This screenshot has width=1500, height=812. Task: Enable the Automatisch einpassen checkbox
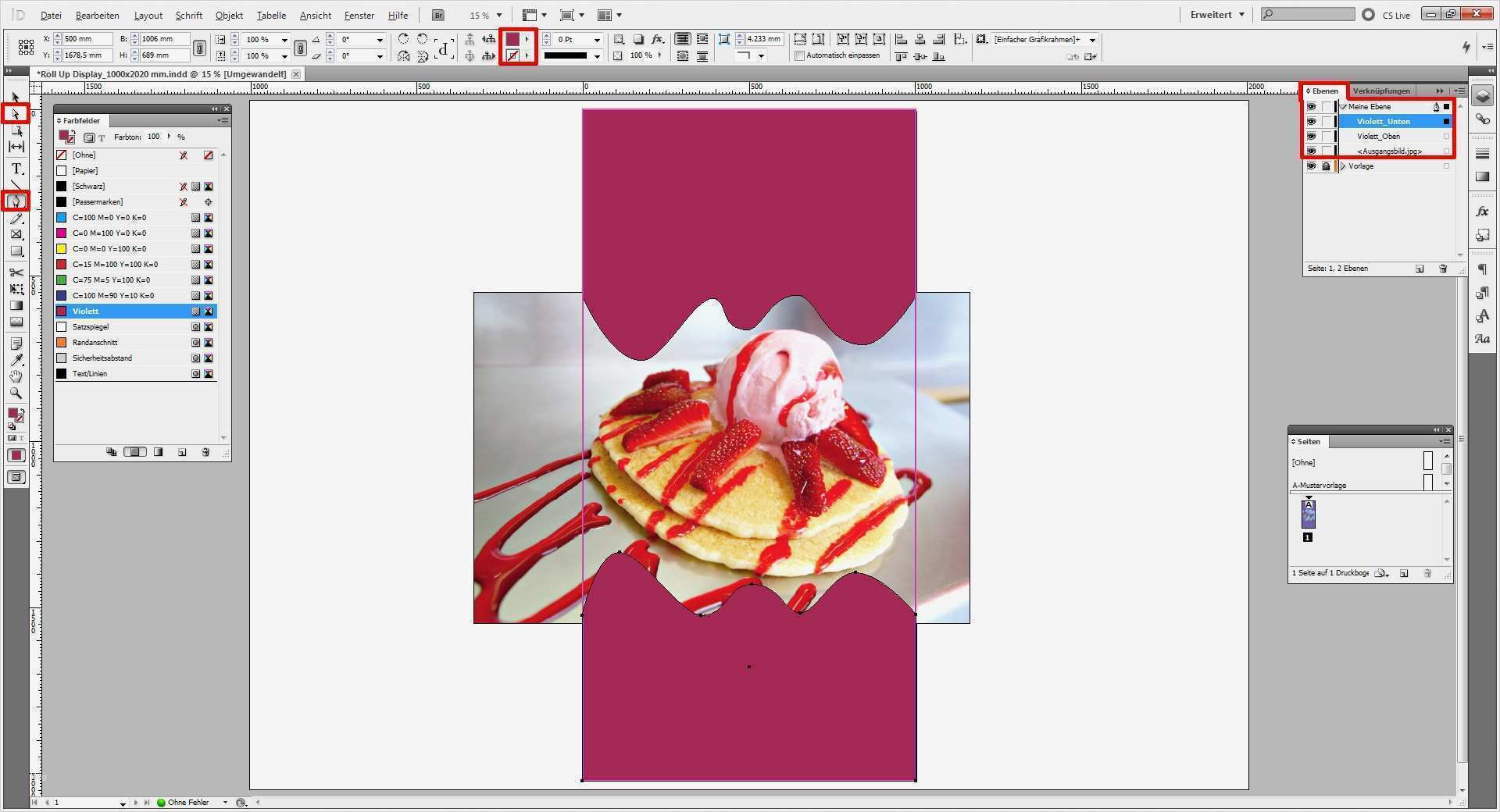point(799,55)
